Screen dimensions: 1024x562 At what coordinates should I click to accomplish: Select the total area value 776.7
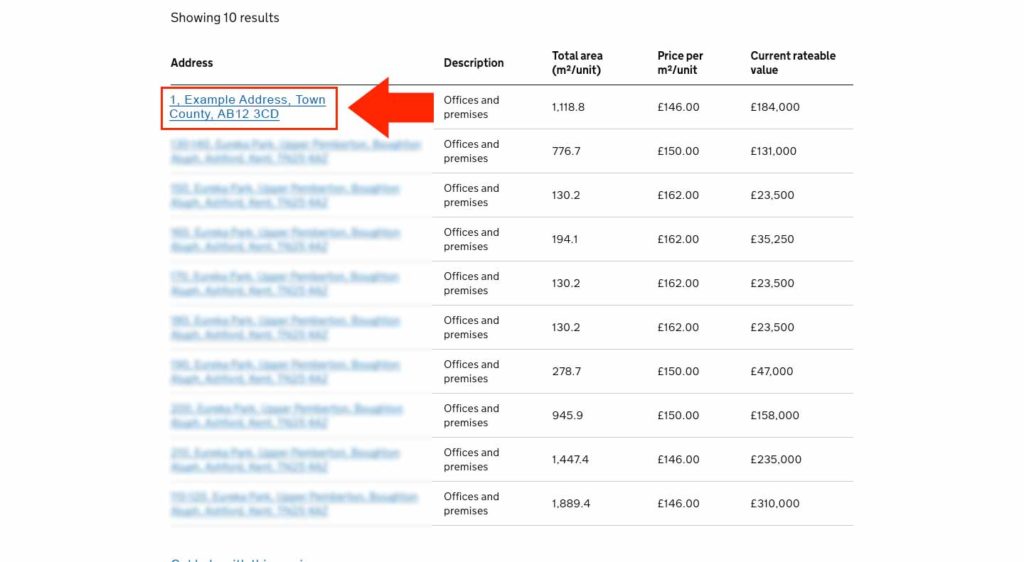pos(566,151)
